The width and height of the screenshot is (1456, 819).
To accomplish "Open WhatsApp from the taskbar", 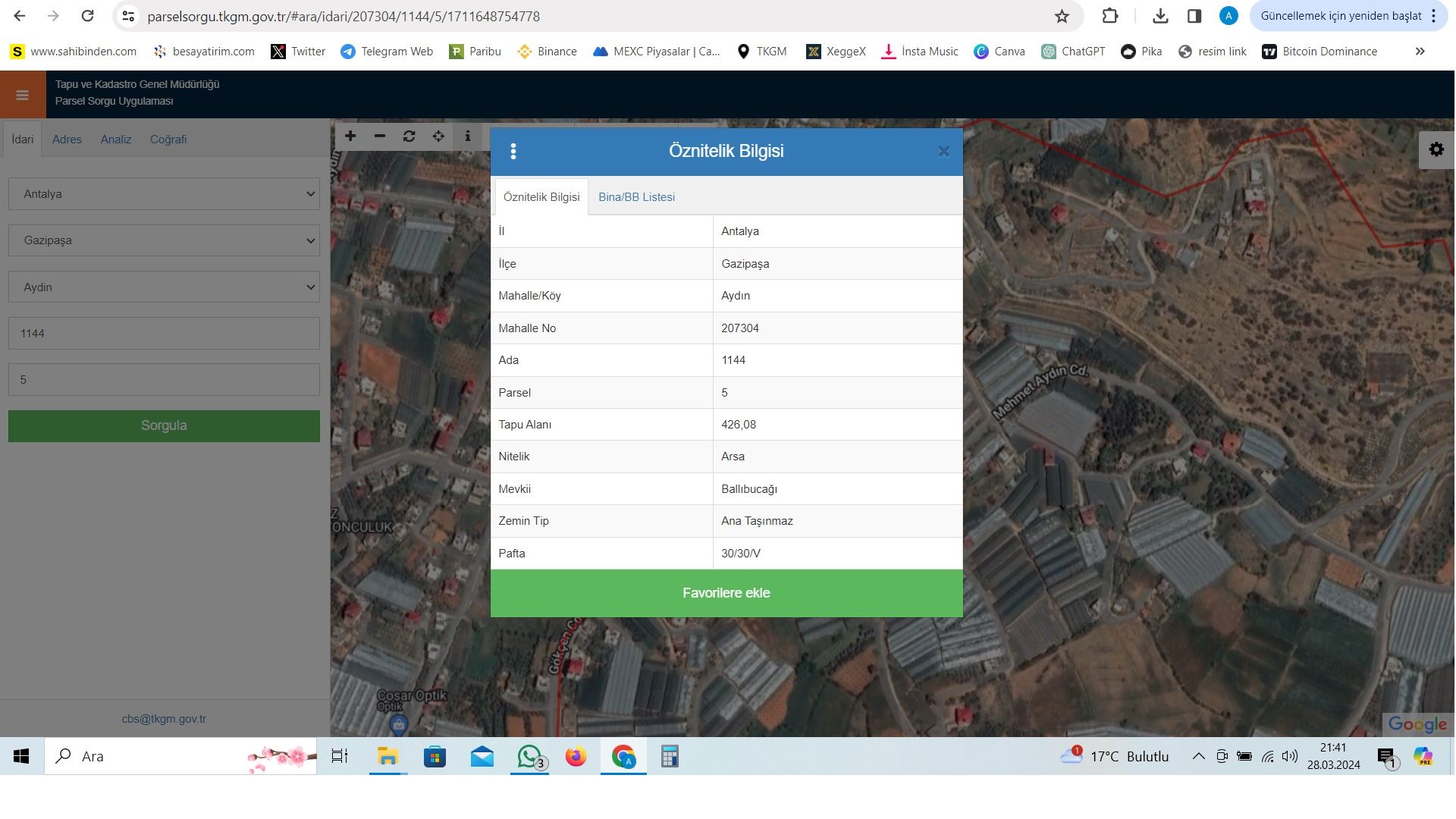I will pyautogui.click(x=529, y=756).
